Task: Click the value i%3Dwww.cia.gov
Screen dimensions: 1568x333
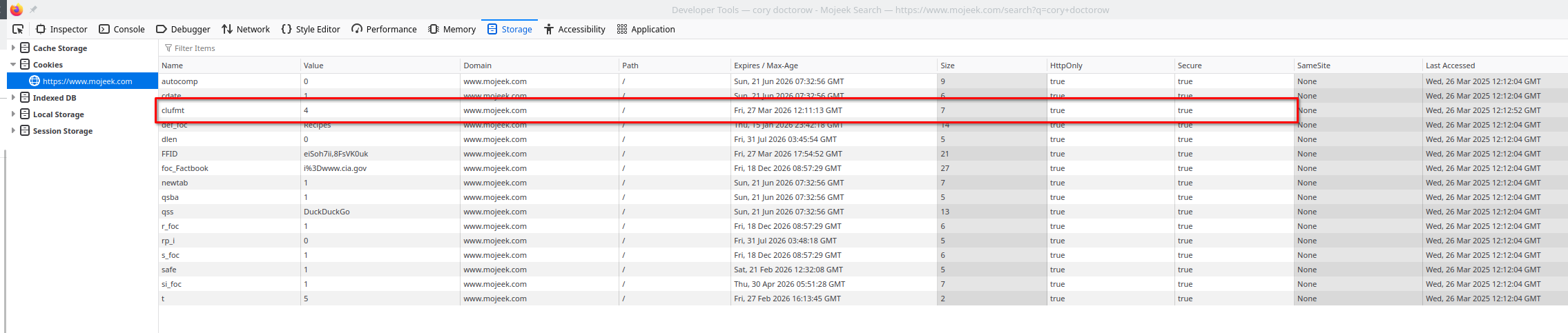Action: (x=335, y=168)
